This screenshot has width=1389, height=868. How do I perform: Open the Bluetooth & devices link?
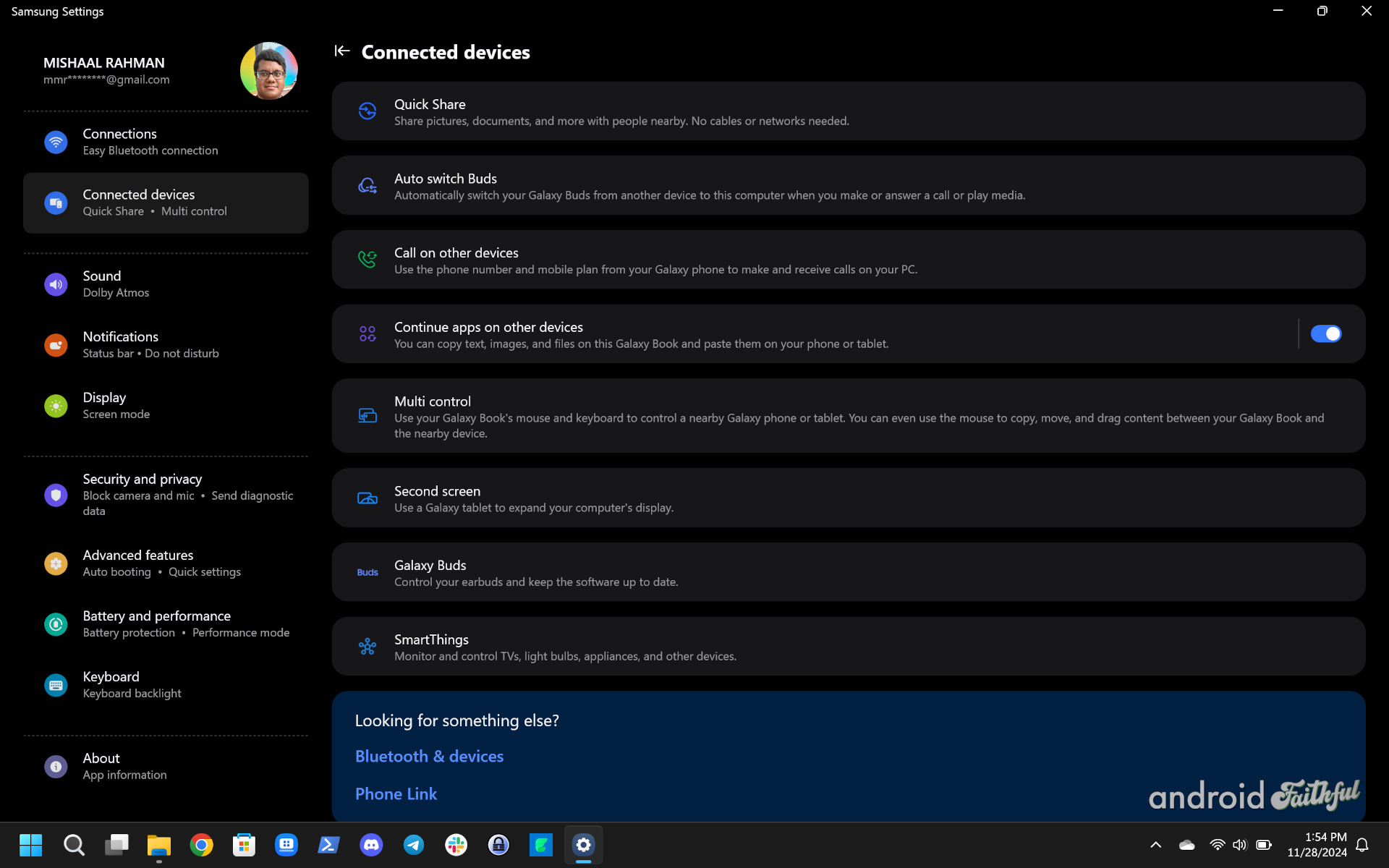pyautogui.click(x=429, y=757)
